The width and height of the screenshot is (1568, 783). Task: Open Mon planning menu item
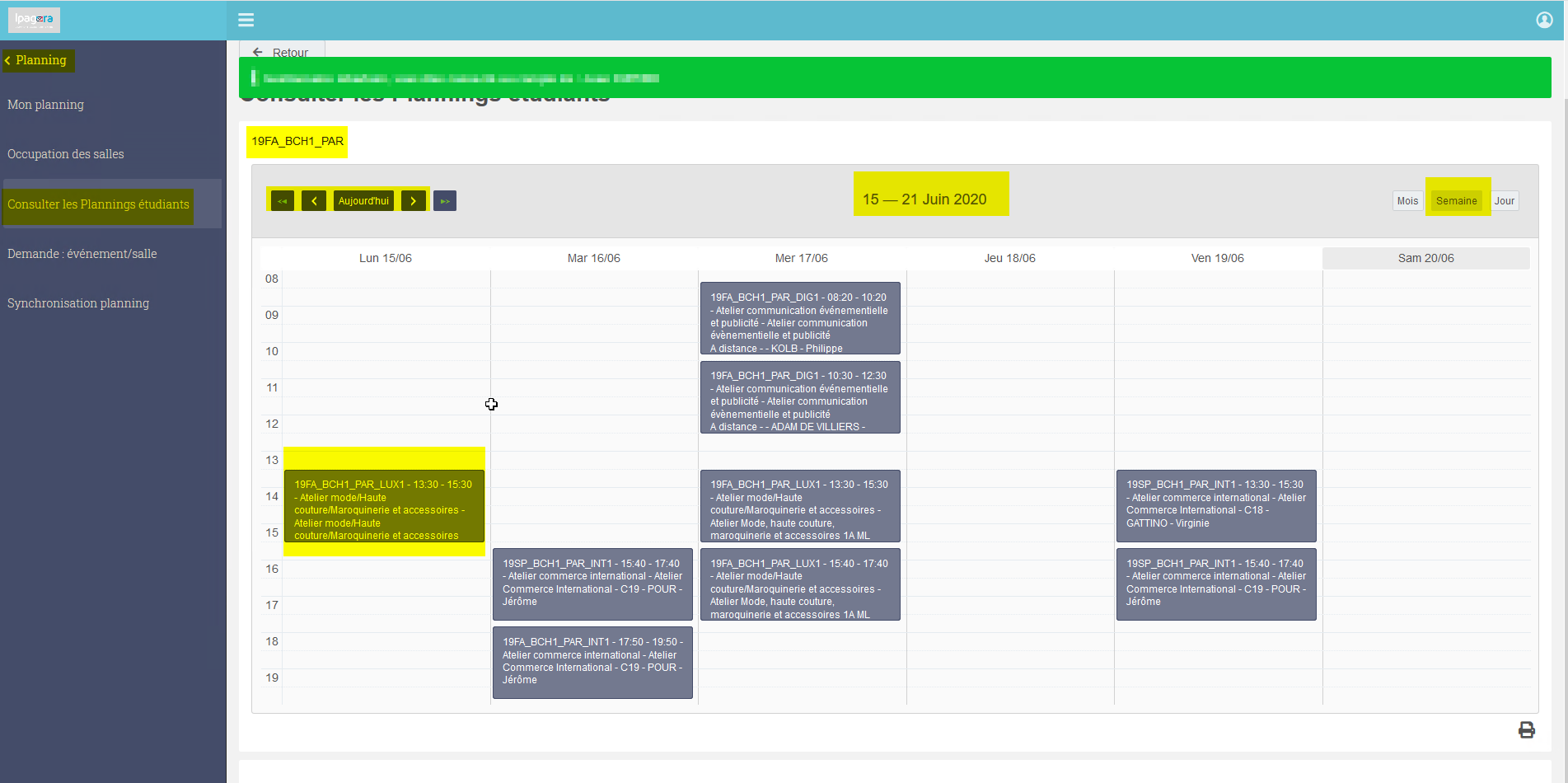tap(46, 105)
